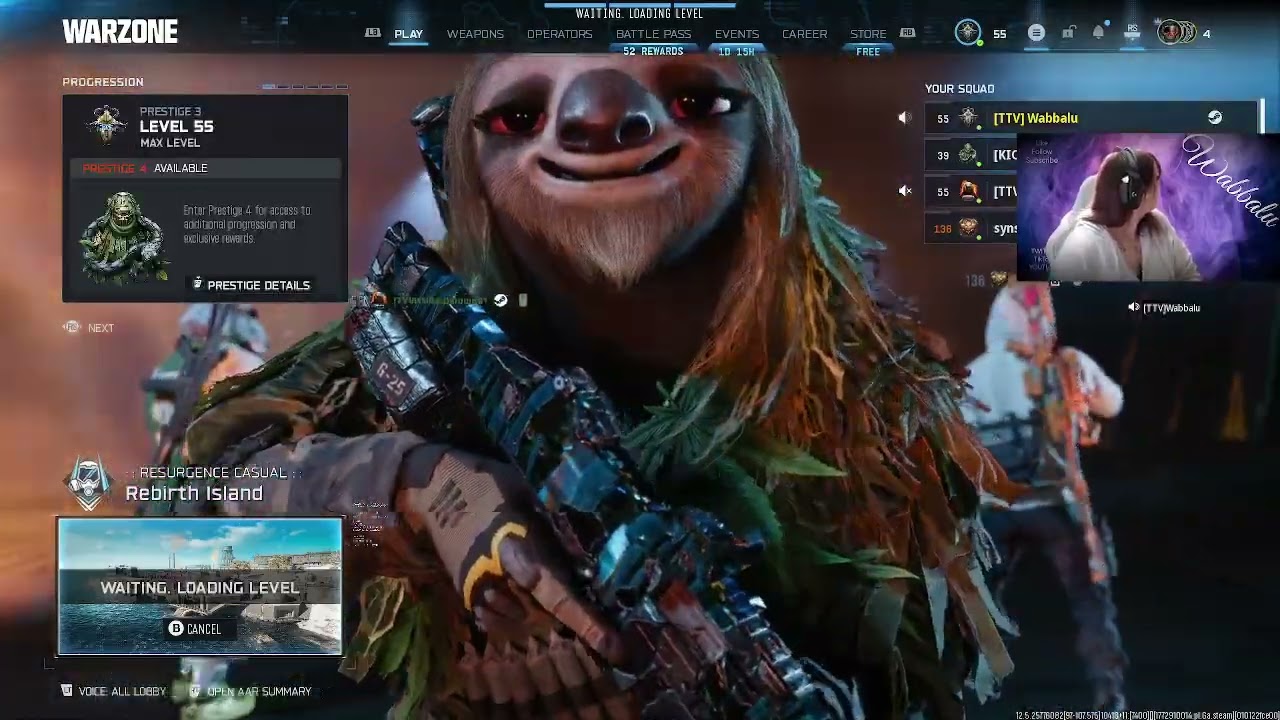
Task: Open Prestige Details
Action: pos(251,285)
